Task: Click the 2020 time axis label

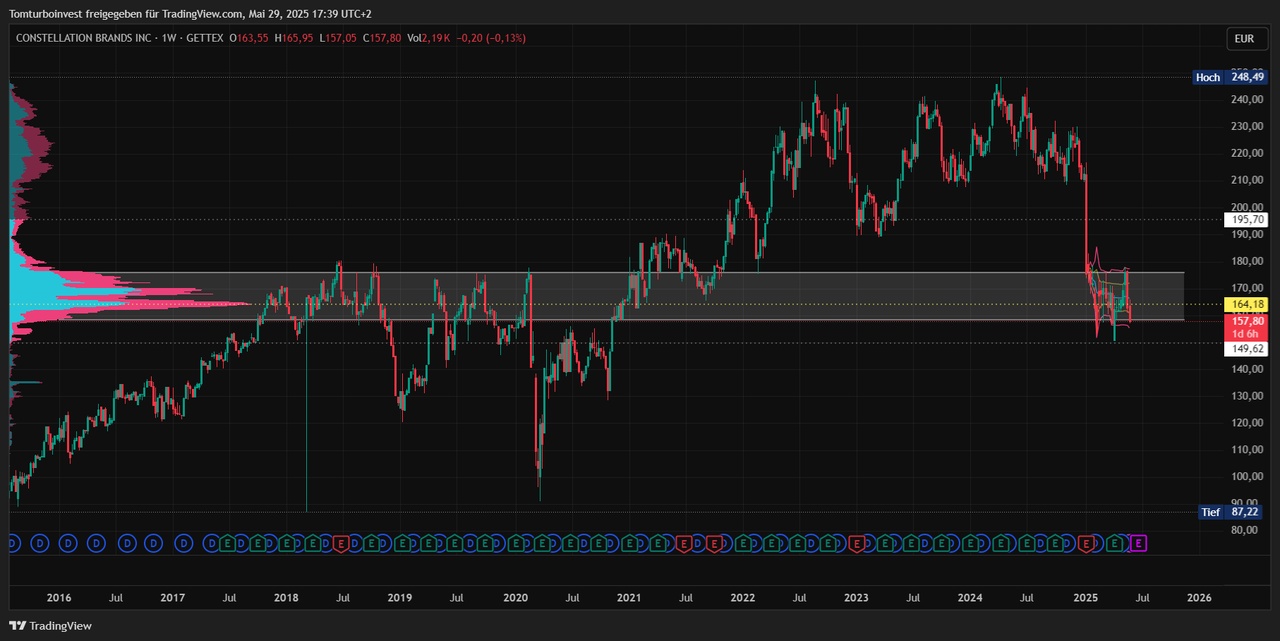Action: [515, 598]
